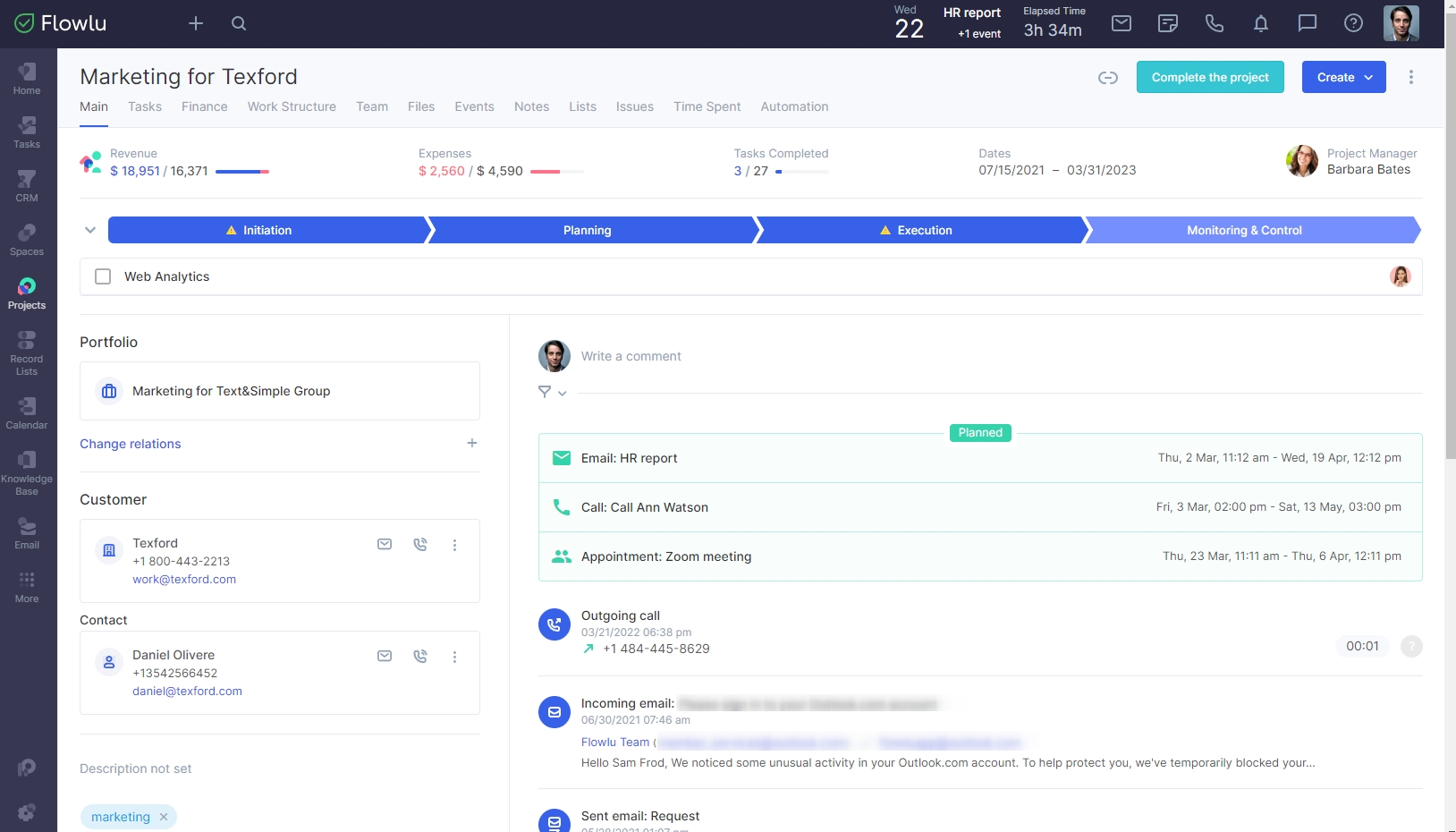Screen dimensions: 1456x832
Task: Check the Web Analytics task checkbox
Action: click(103, 276)
